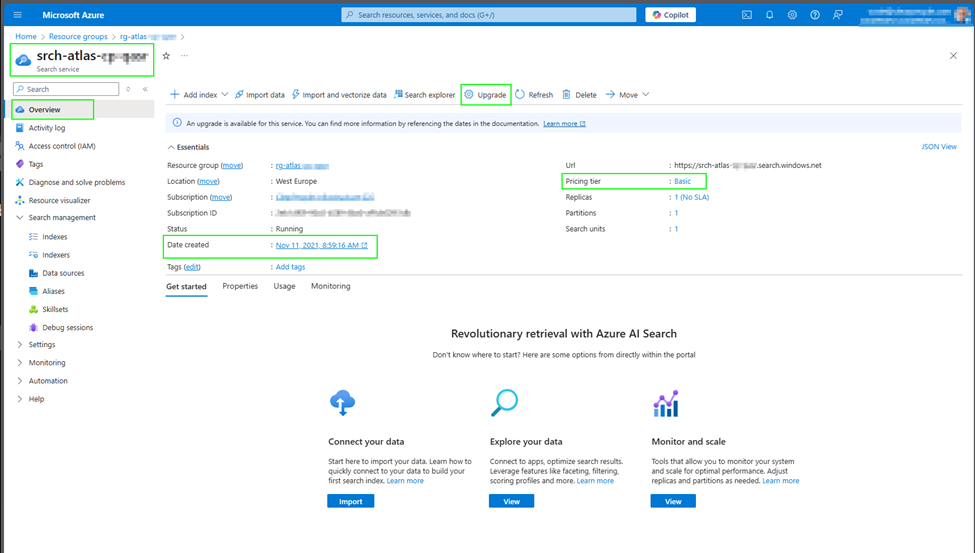Screen dimensions: 975x553
Task: Click Delete in the toolbar
Action: tap(580, 95)
